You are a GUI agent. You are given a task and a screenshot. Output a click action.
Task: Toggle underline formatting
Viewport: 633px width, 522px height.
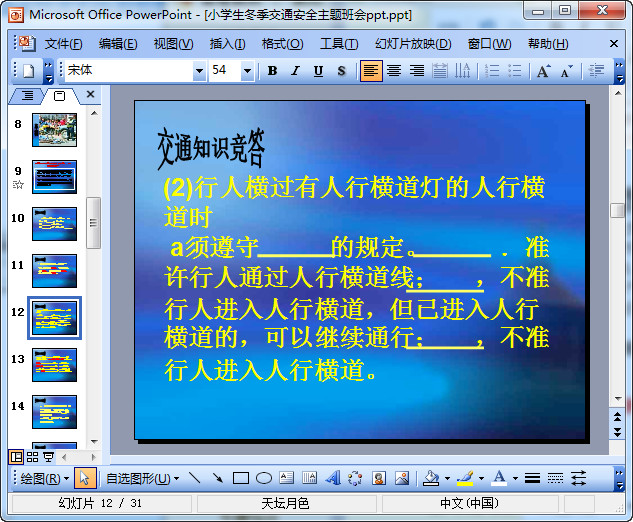pos(318,71)
